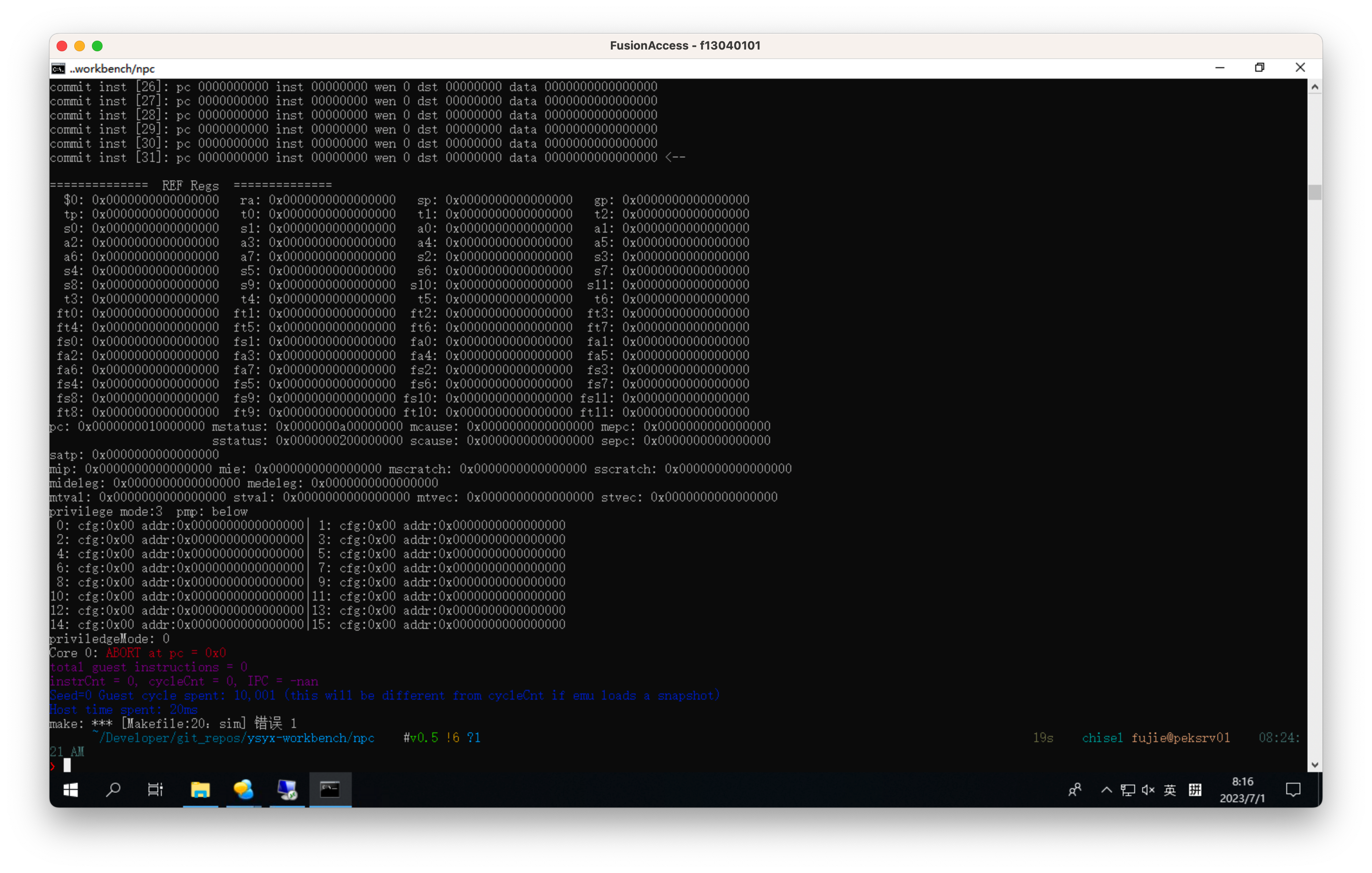The image size is (1372, 873).
Task: Click the scrollbar down arrow in terminal
Action: pyautogui.click(x=1315, y=765)
